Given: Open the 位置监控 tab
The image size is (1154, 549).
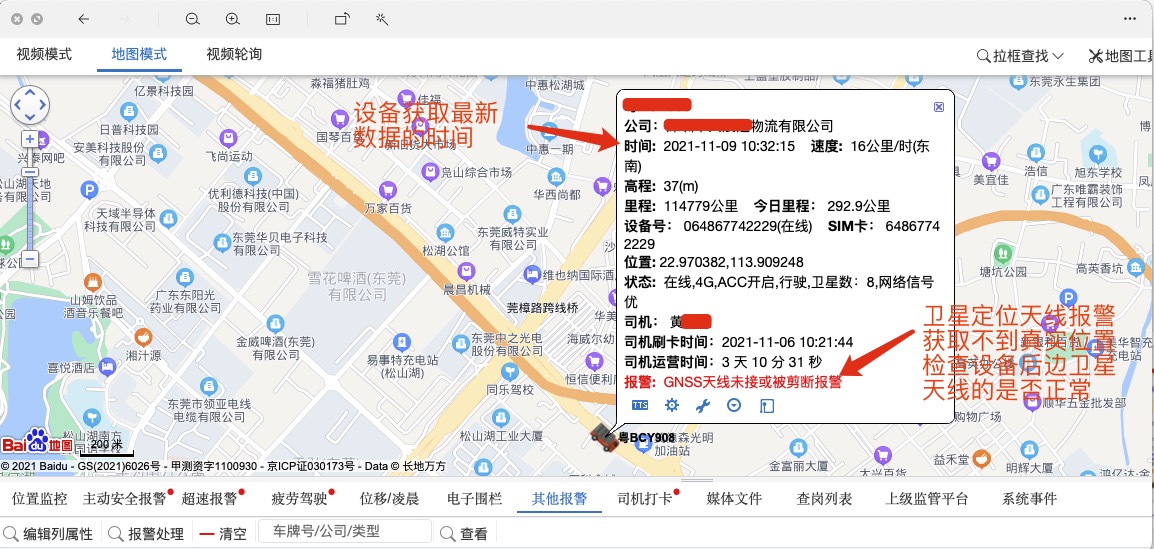Looking at the screenshot, I should (40, 499).
